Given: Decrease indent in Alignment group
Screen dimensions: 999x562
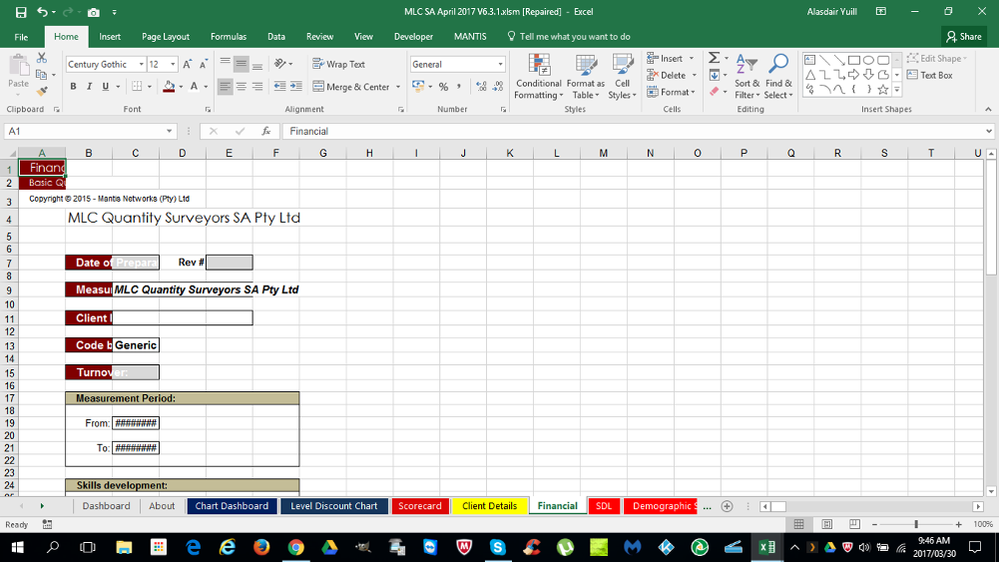Looking at the screenshot, I should pyautogui.click(x=280, y=86).
